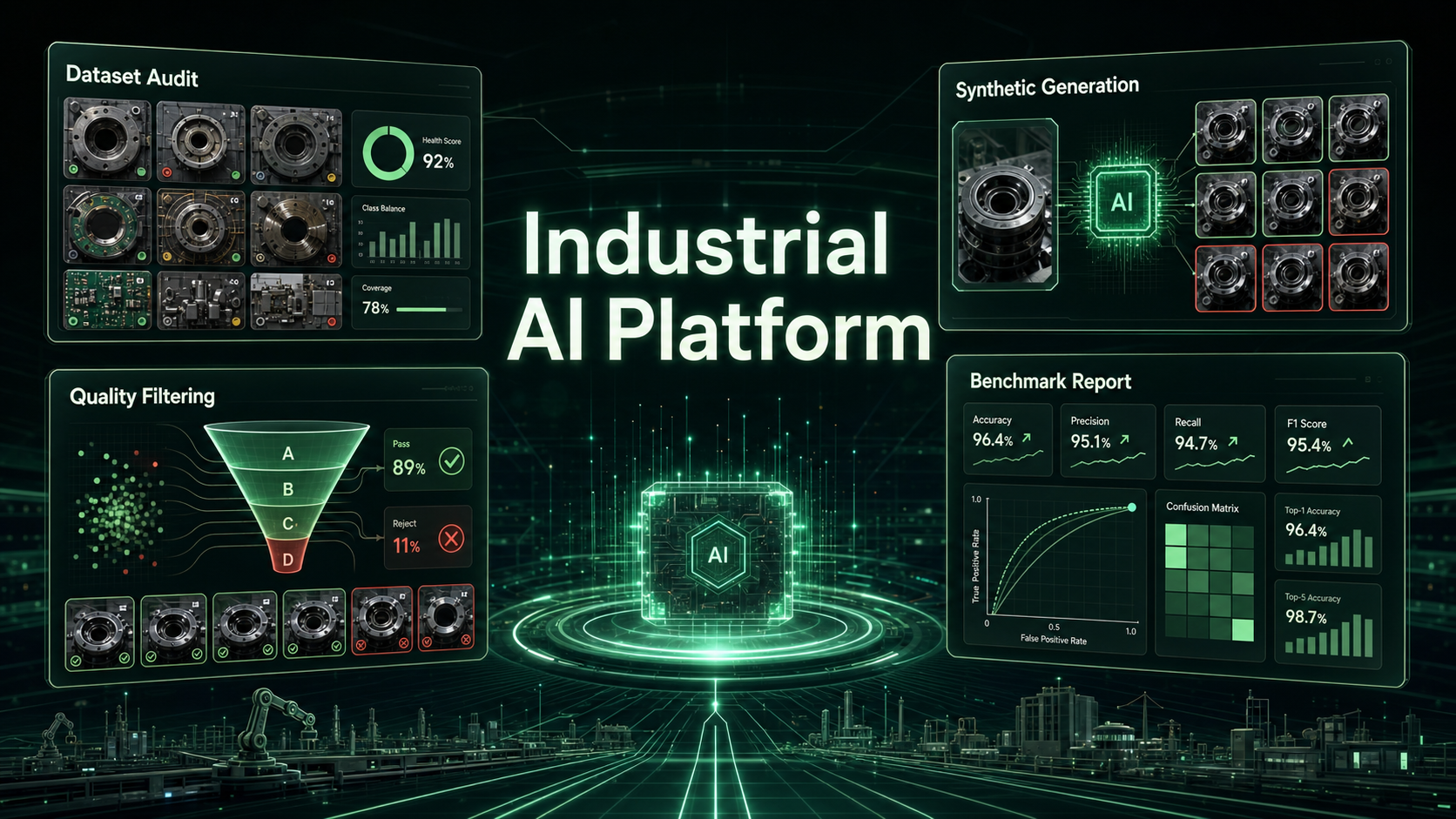The width and height of the screenshot is (1456, 819).
Task: Click the "Synthetic Generation" panel title
Action: 1047,87
